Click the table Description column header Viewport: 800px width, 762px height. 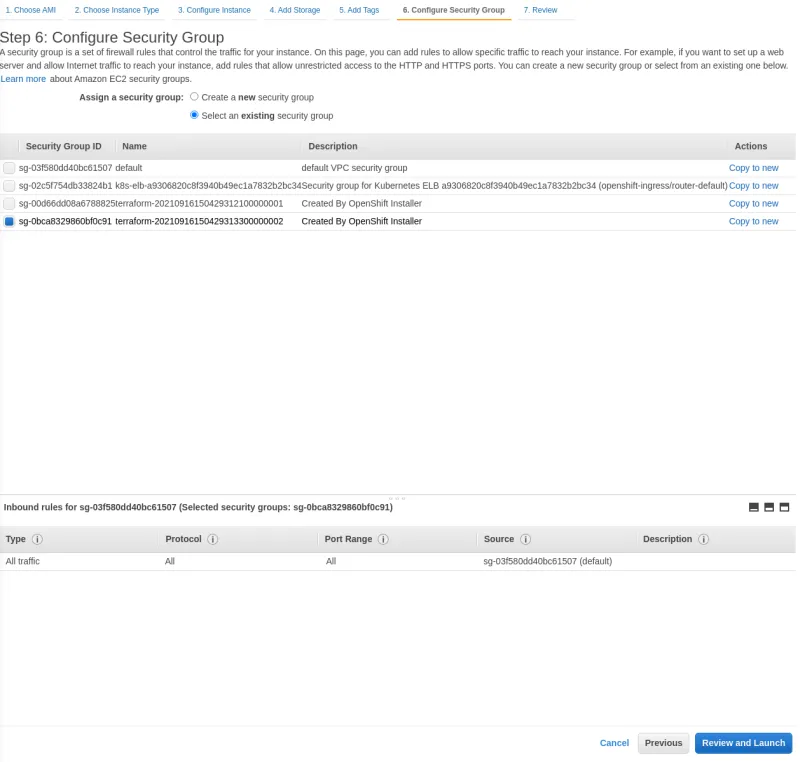point(333,146)
